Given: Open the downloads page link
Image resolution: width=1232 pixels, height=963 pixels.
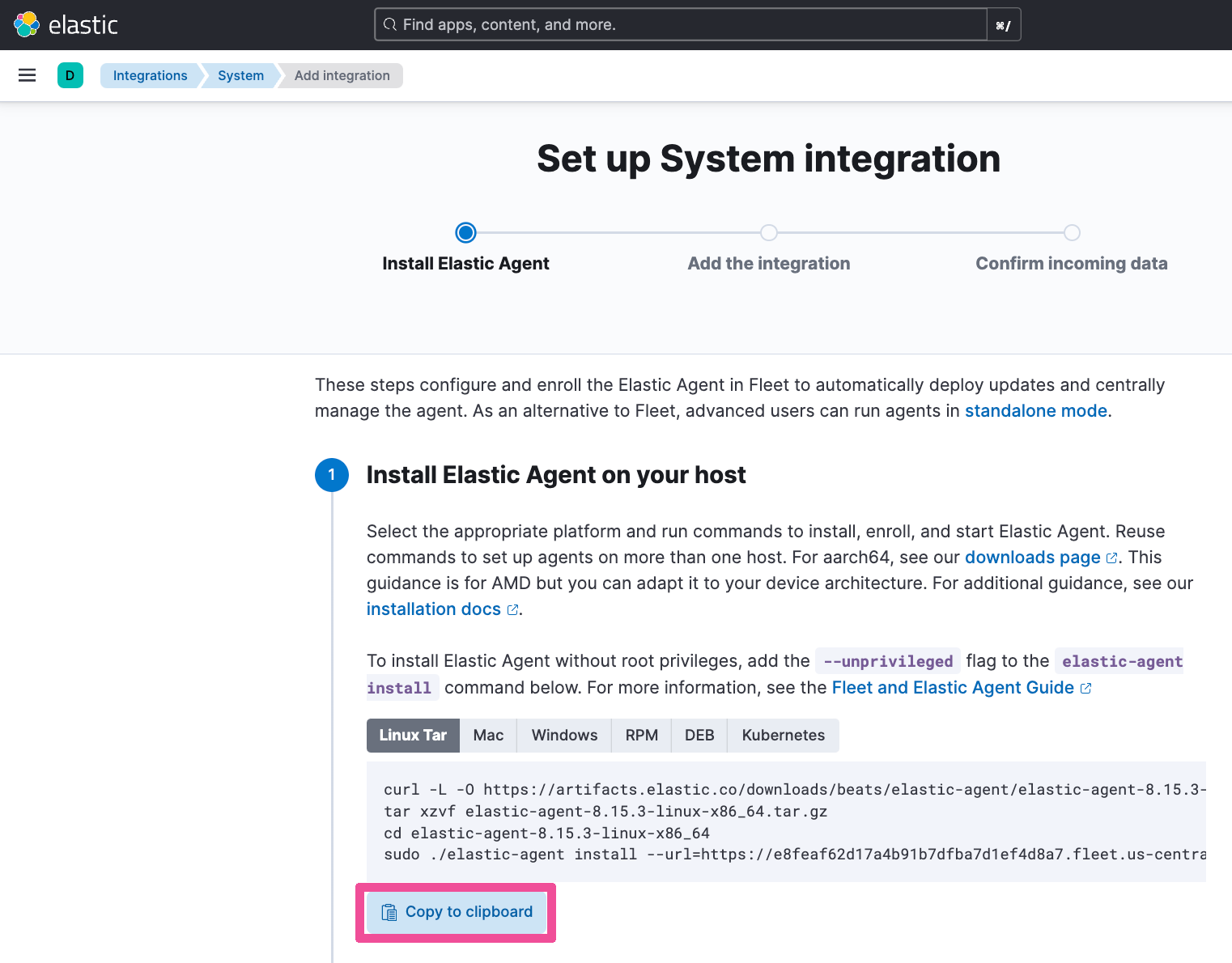Looking at the screenshot, I should point(1032,558).
